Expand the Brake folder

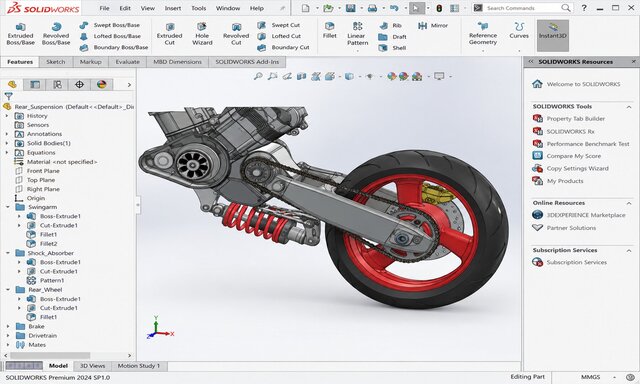pyautogui.click(x=8, y=326)
